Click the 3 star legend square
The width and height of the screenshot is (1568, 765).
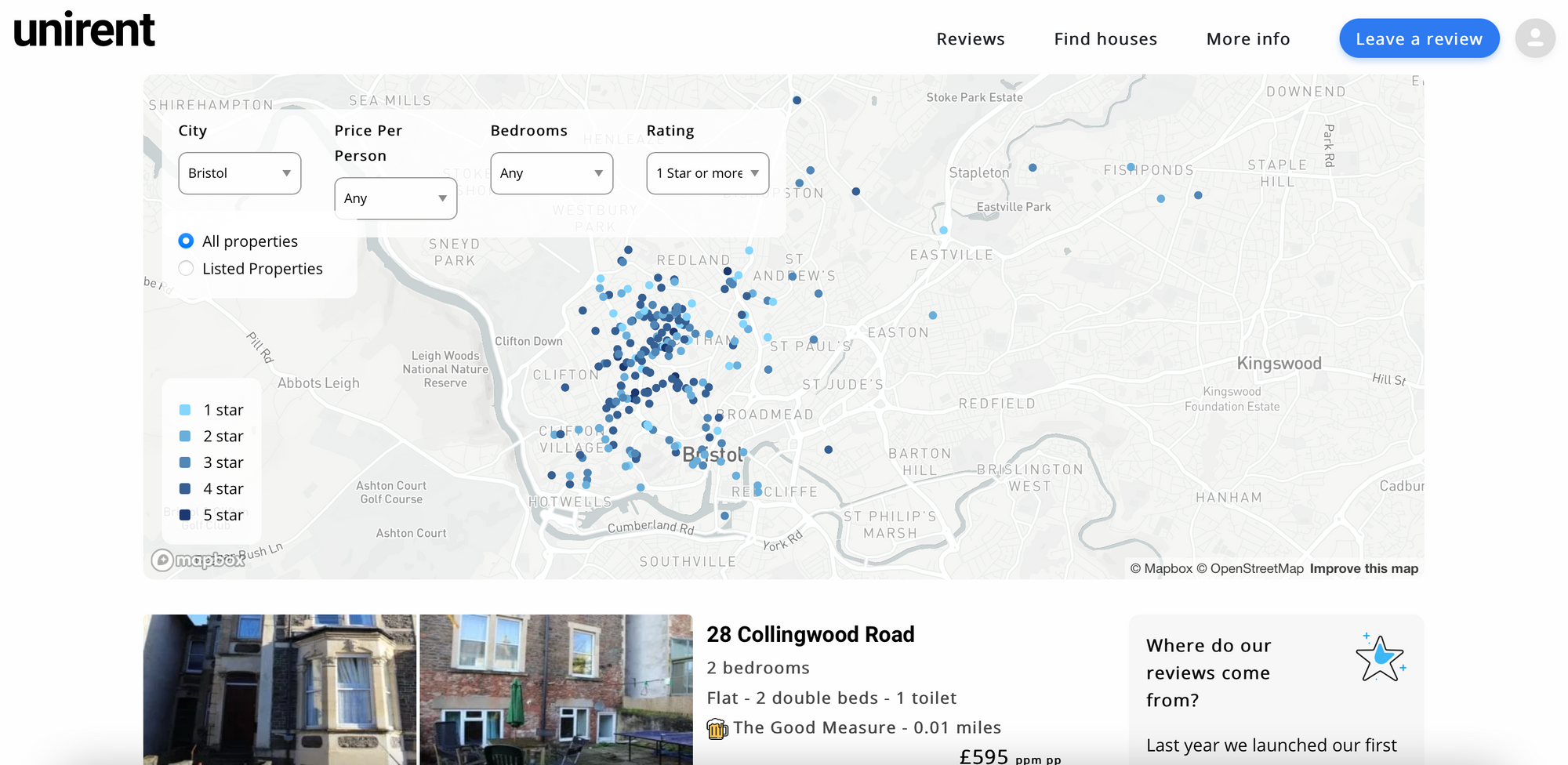[x=185, y=462]
